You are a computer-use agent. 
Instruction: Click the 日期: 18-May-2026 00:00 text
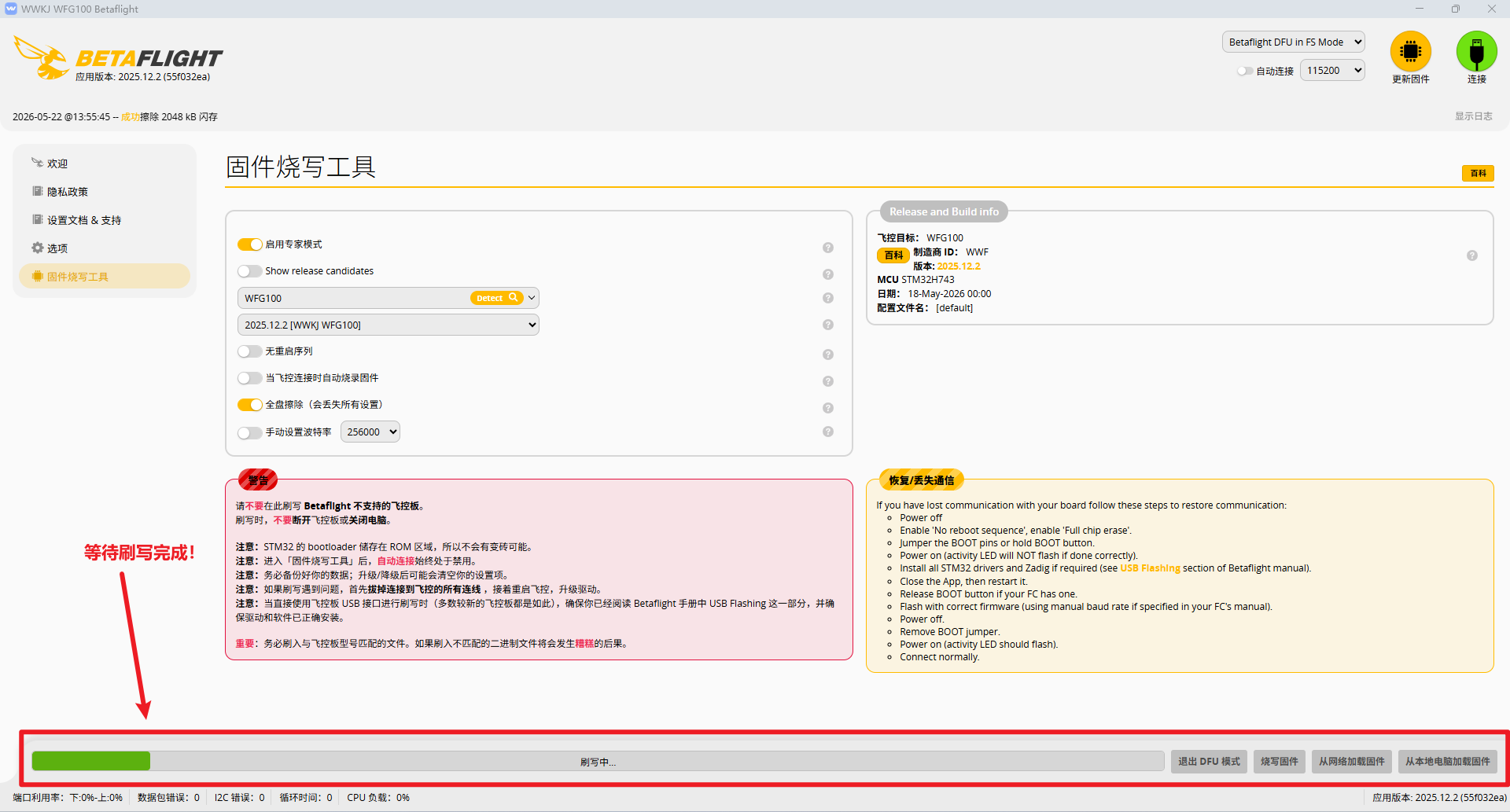pos(934,294)
